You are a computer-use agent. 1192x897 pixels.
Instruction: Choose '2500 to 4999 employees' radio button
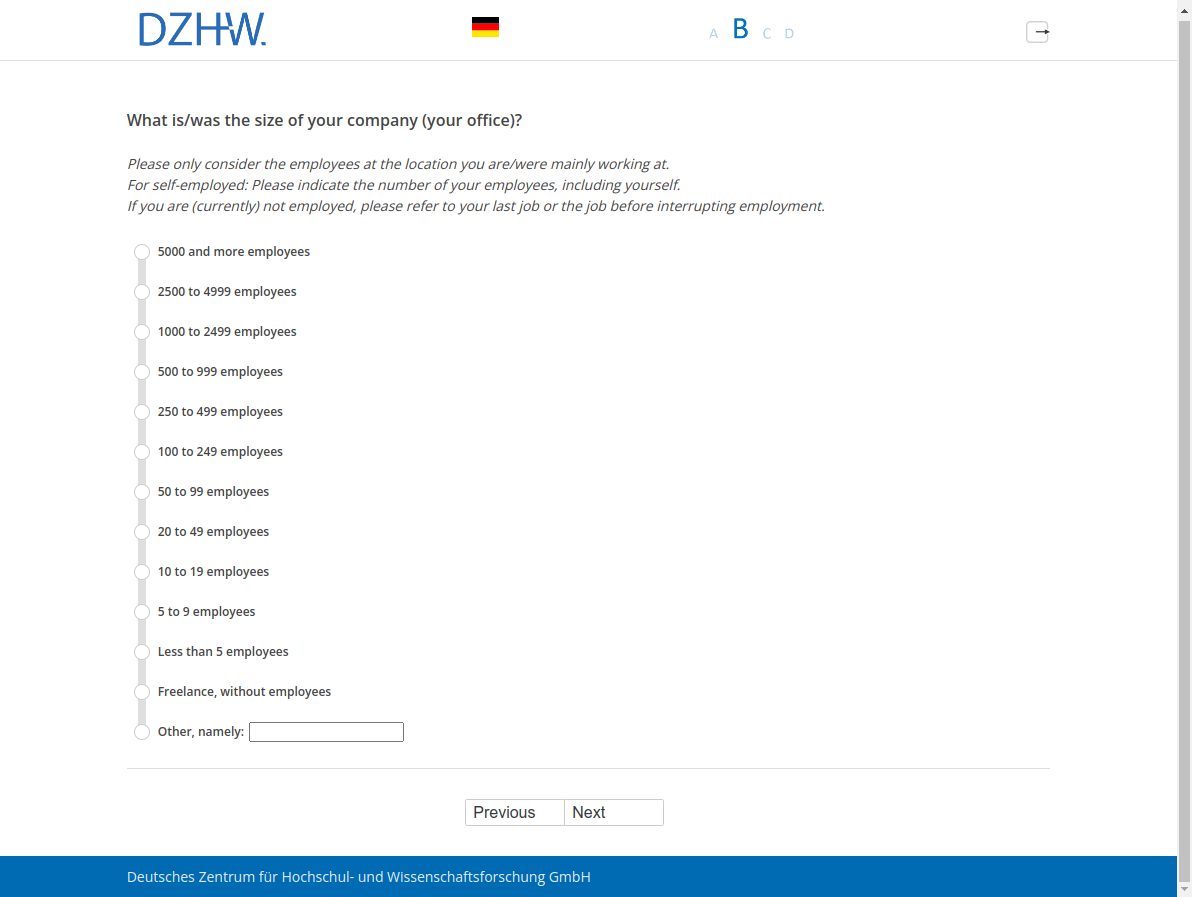pyautogui.click(x=142, y=292)
